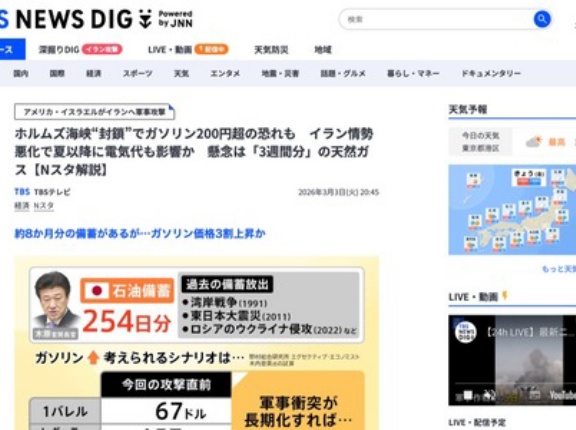Open the NEWS DIG channel avatar in video

465,332
